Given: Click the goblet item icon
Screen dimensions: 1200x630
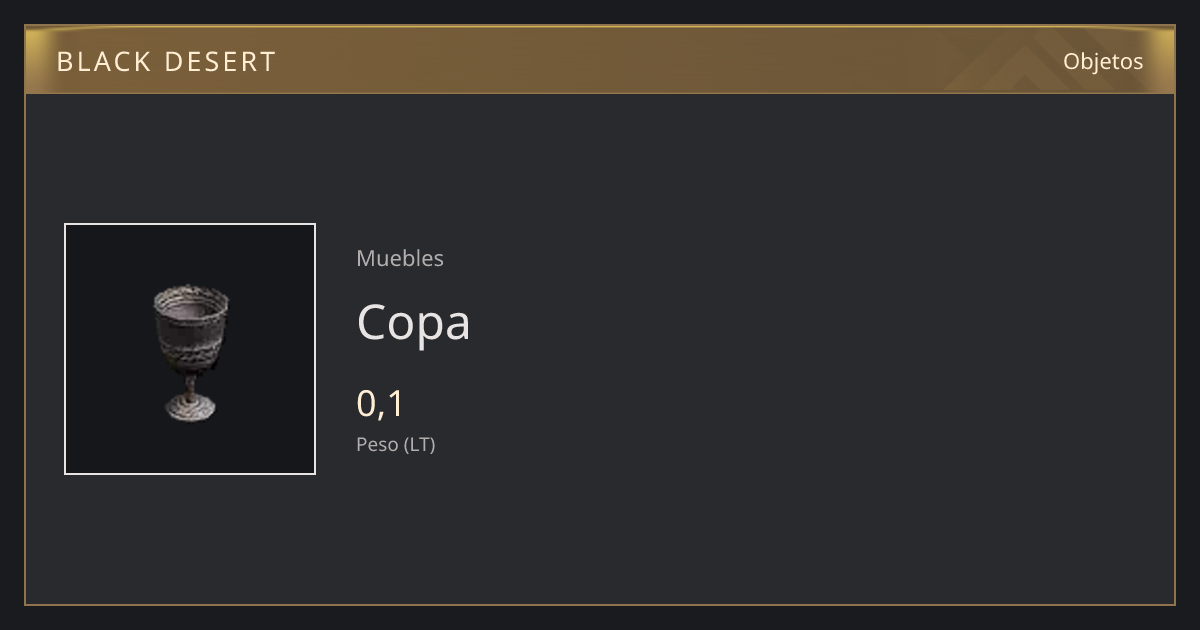Looking at the screenshot, I should 190,351.
